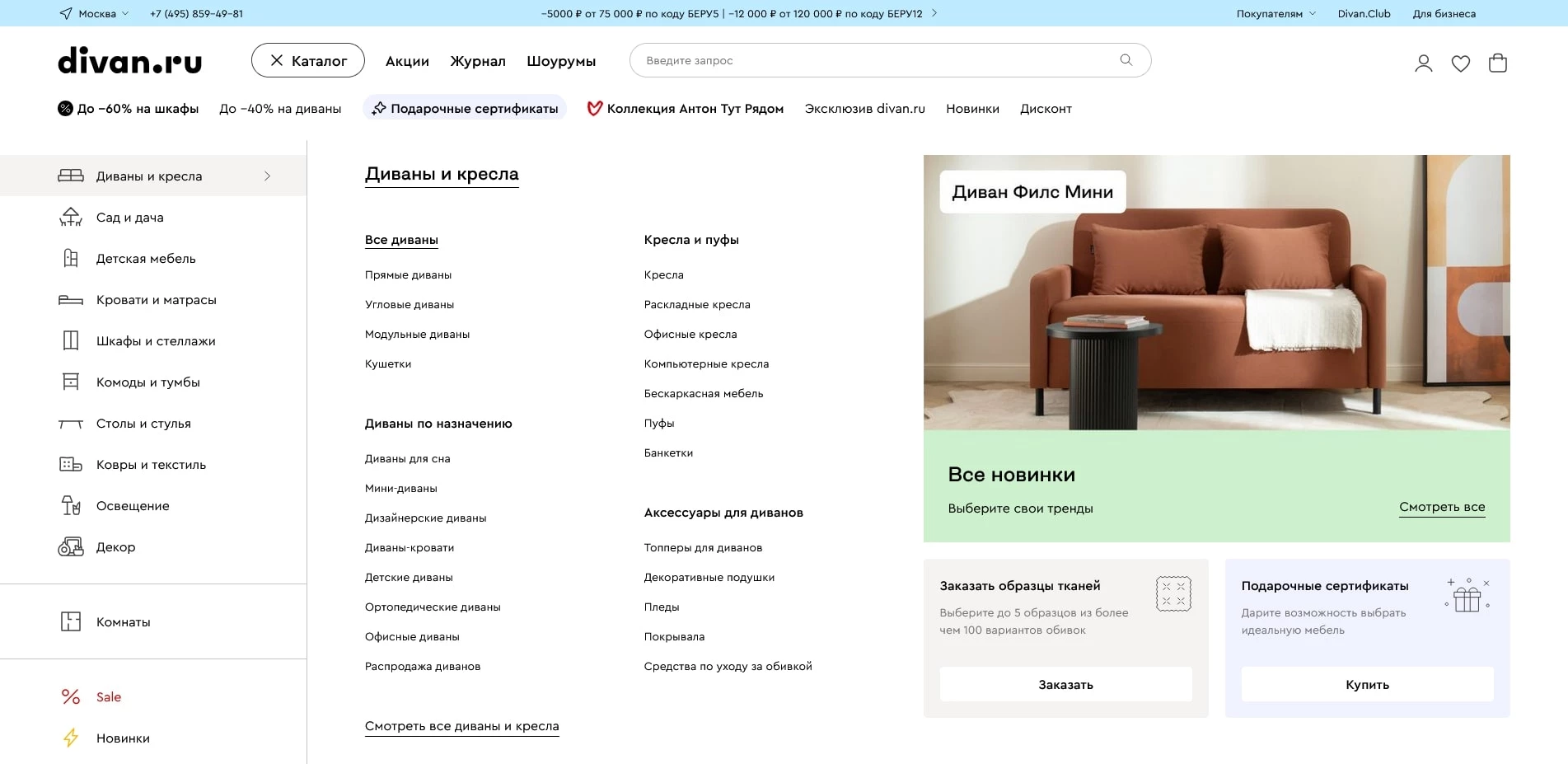Select the Сад и дача icon
This screenshot has width=1568, height=764.
click(72, 217)
